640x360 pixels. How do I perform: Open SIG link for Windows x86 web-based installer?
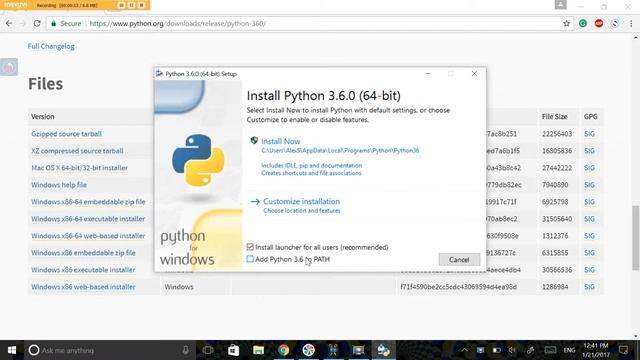[x=589, y=287]
